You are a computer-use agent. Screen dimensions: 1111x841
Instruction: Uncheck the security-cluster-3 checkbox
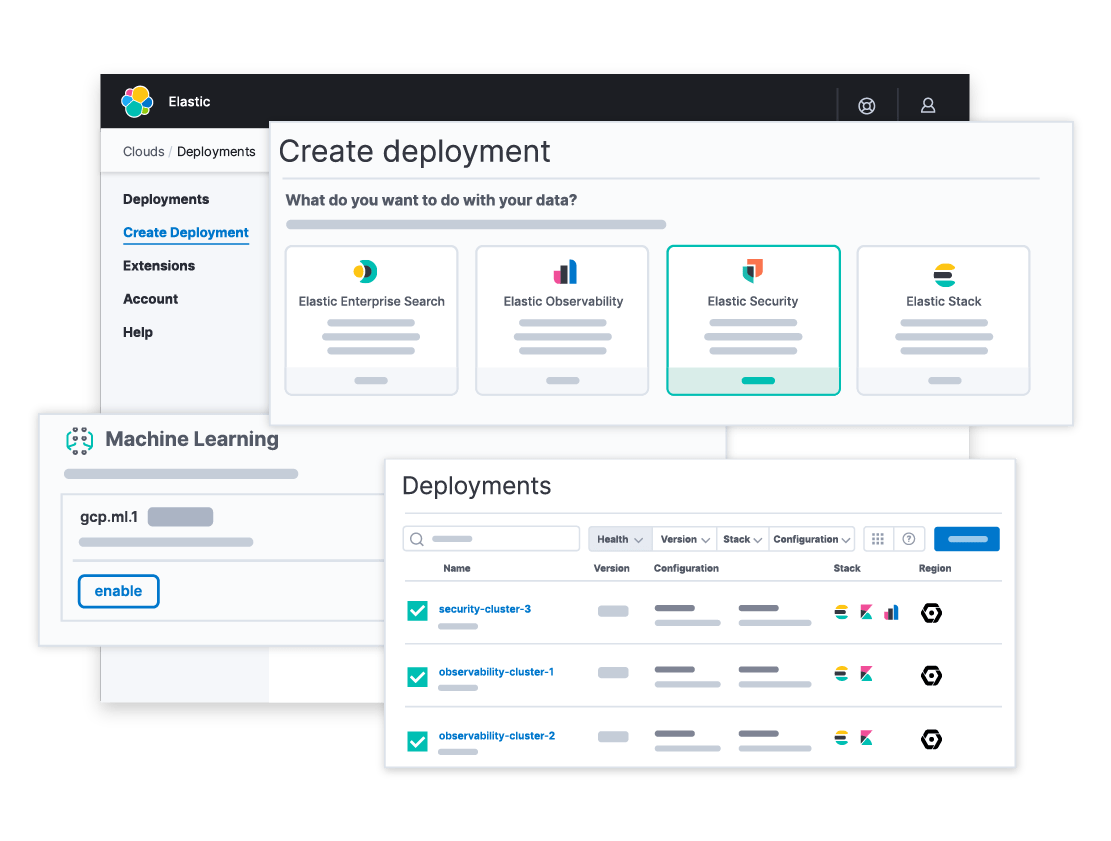coord(417,611)
